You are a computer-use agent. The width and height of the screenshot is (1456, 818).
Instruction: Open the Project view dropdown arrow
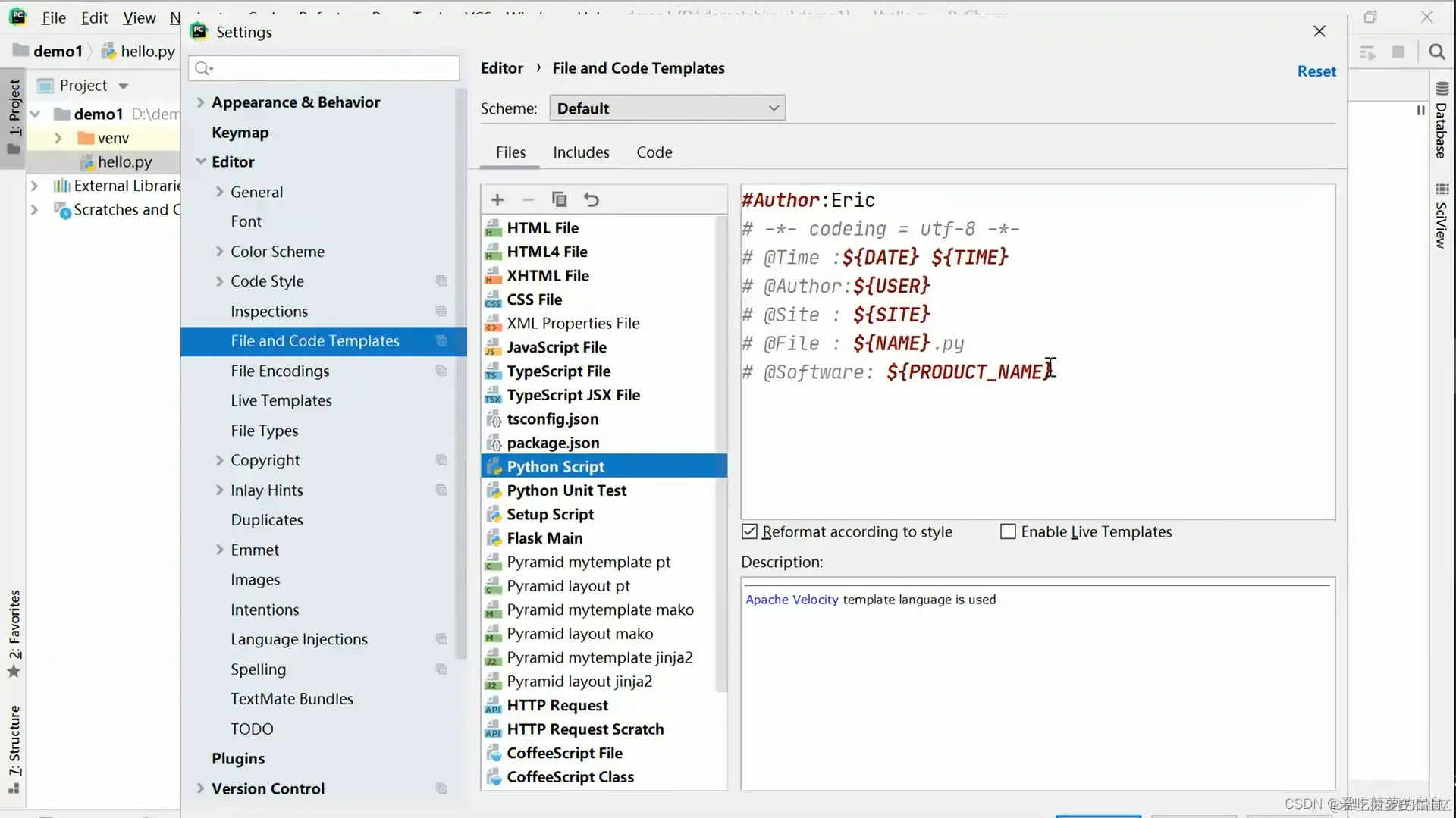(x=124, y=86)
